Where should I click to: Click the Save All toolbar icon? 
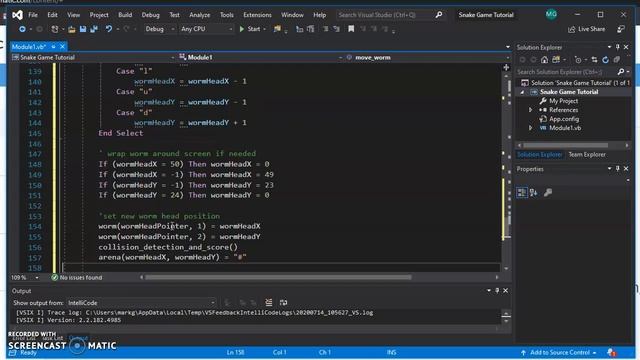point(94,29)
